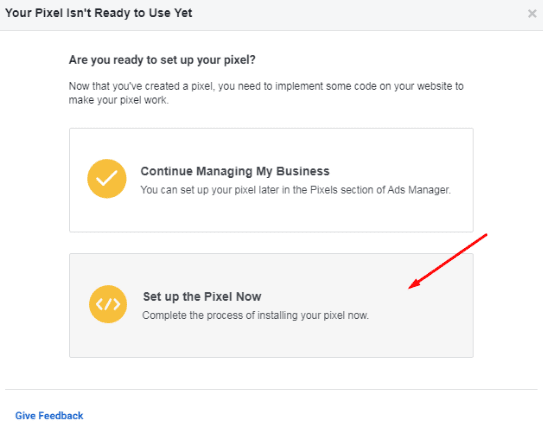Select the Set up the Pixel Now heading
The height and width of the screenshot is (438, 543).
(x=202, y=297)
